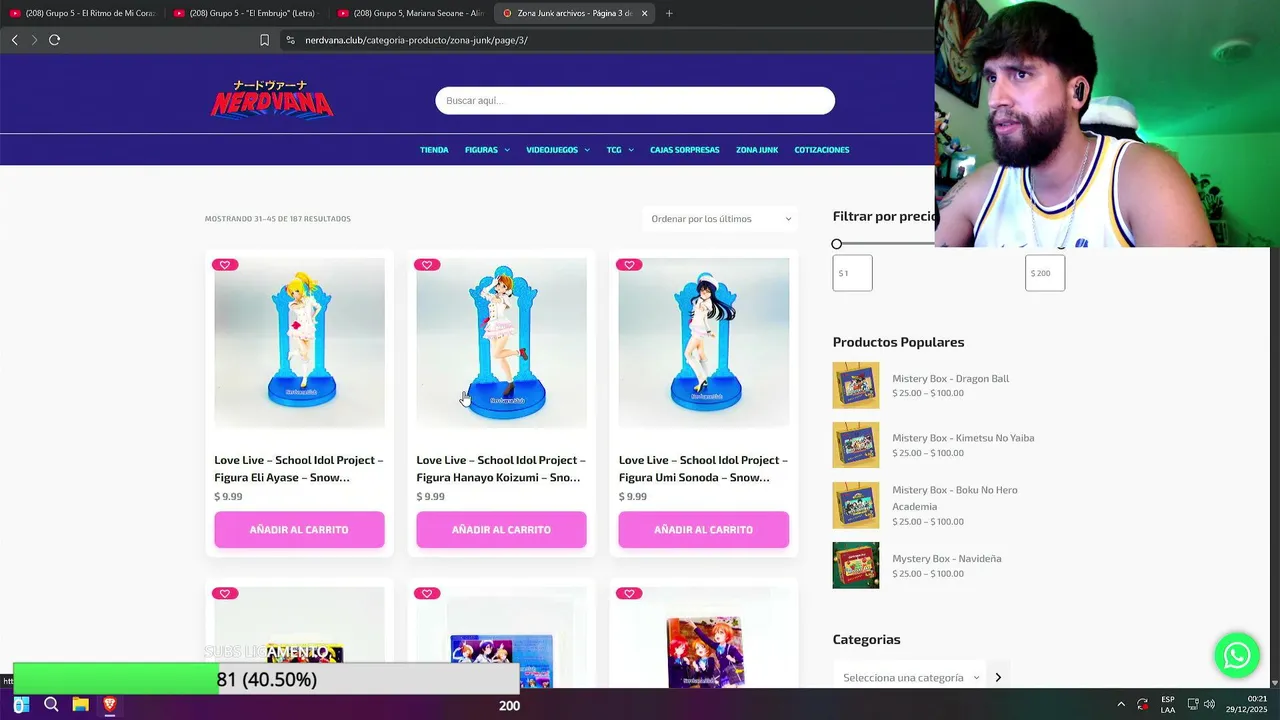
Task: Open Hanayo Koizumi figure product title
Action: tap(501, 468)
